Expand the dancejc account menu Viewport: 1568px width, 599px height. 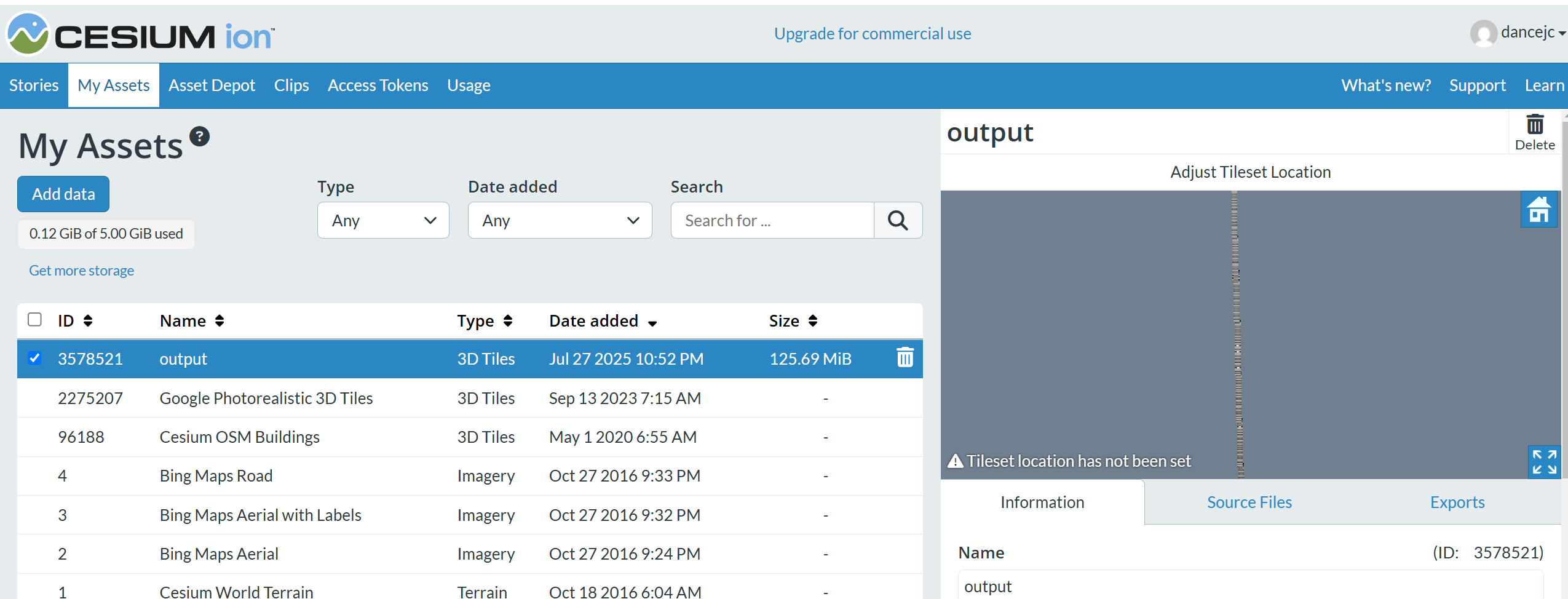(x=1534, y=33)
